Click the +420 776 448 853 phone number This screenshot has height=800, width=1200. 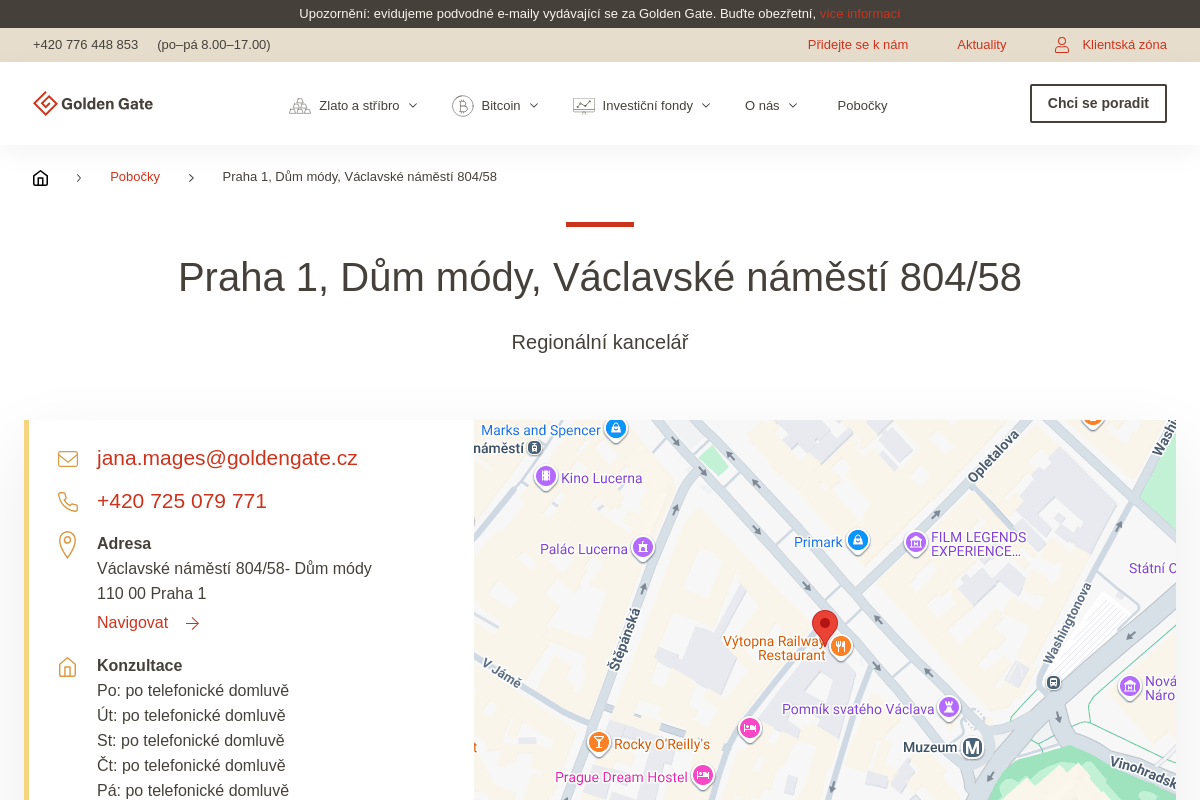tap(86, 45)
